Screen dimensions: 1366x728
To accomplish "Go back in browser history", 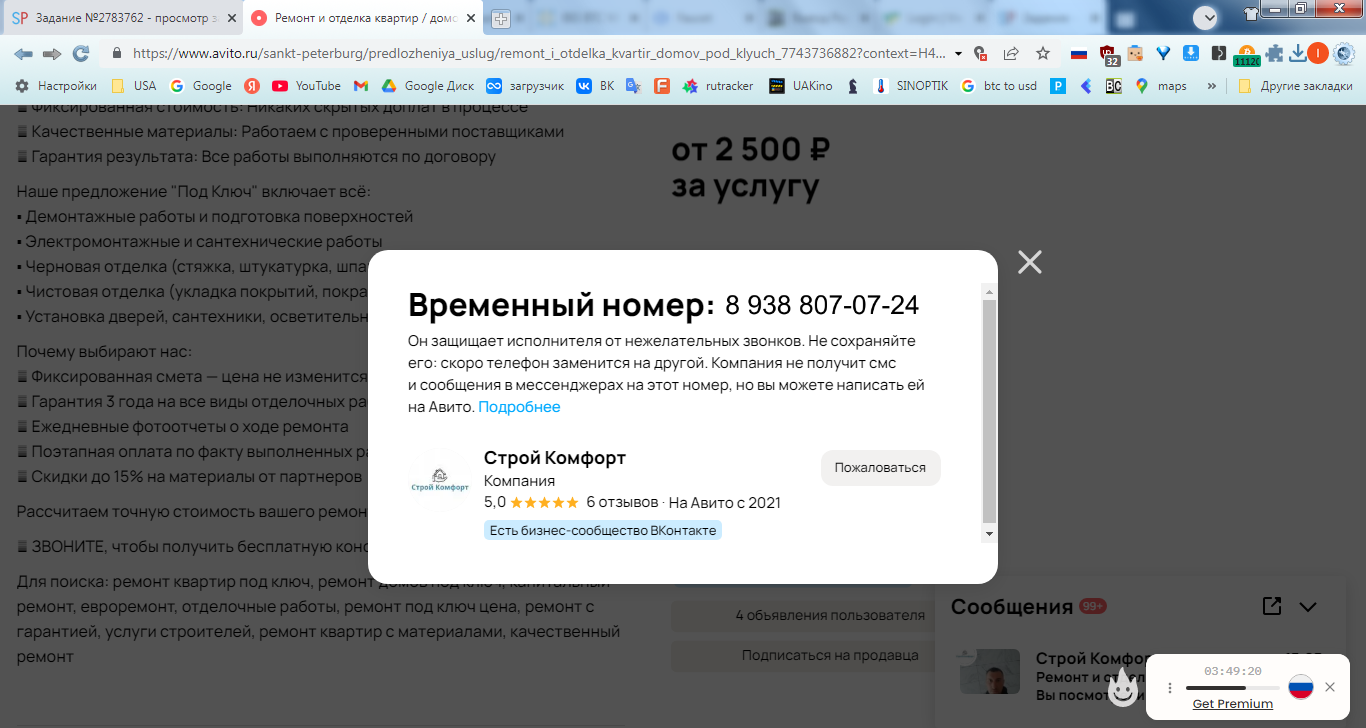I will [x=23, y=53].
